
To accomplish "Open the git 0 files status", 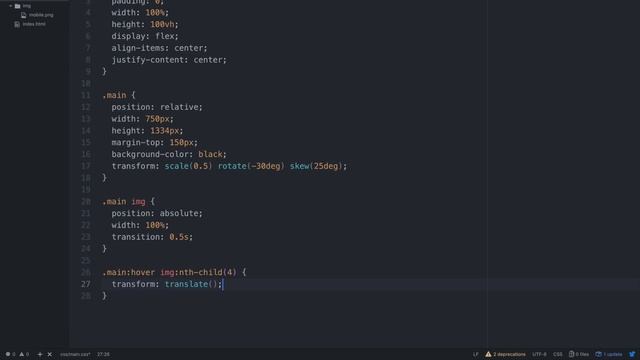I will 582,354.
